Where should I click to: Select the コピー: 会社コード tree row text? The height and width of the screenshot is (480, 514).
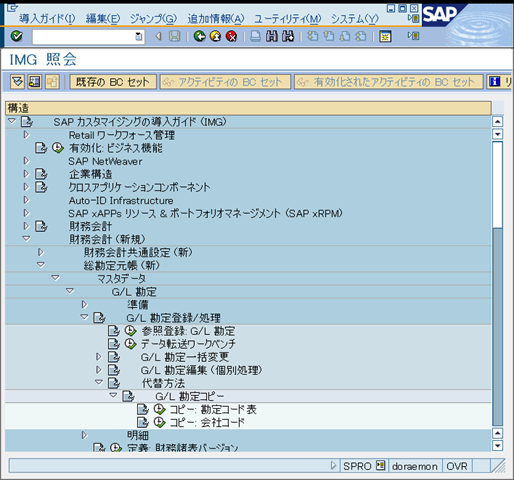[207, 422]
